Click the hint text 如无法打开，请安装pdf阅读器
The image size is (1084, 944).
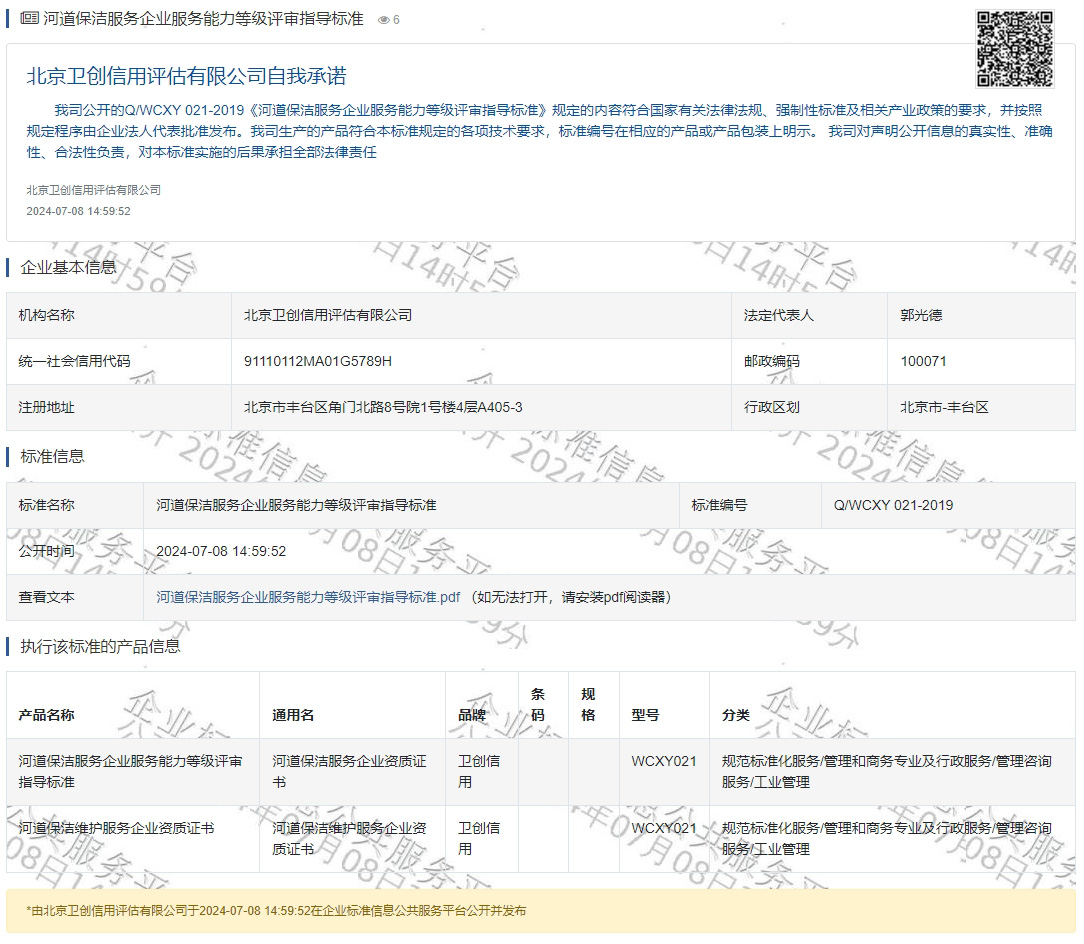click(571, 597)
